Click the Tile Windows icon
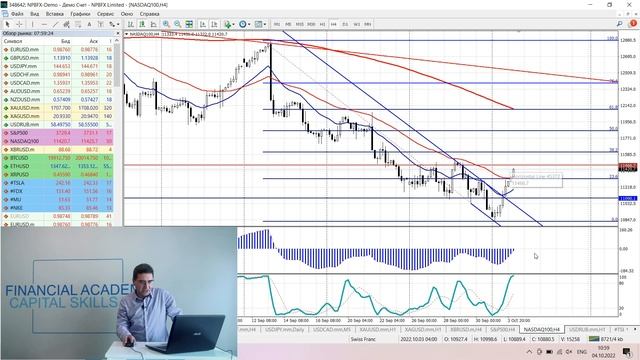This screenshot has width=640, height=360. (x=189, y=24)
